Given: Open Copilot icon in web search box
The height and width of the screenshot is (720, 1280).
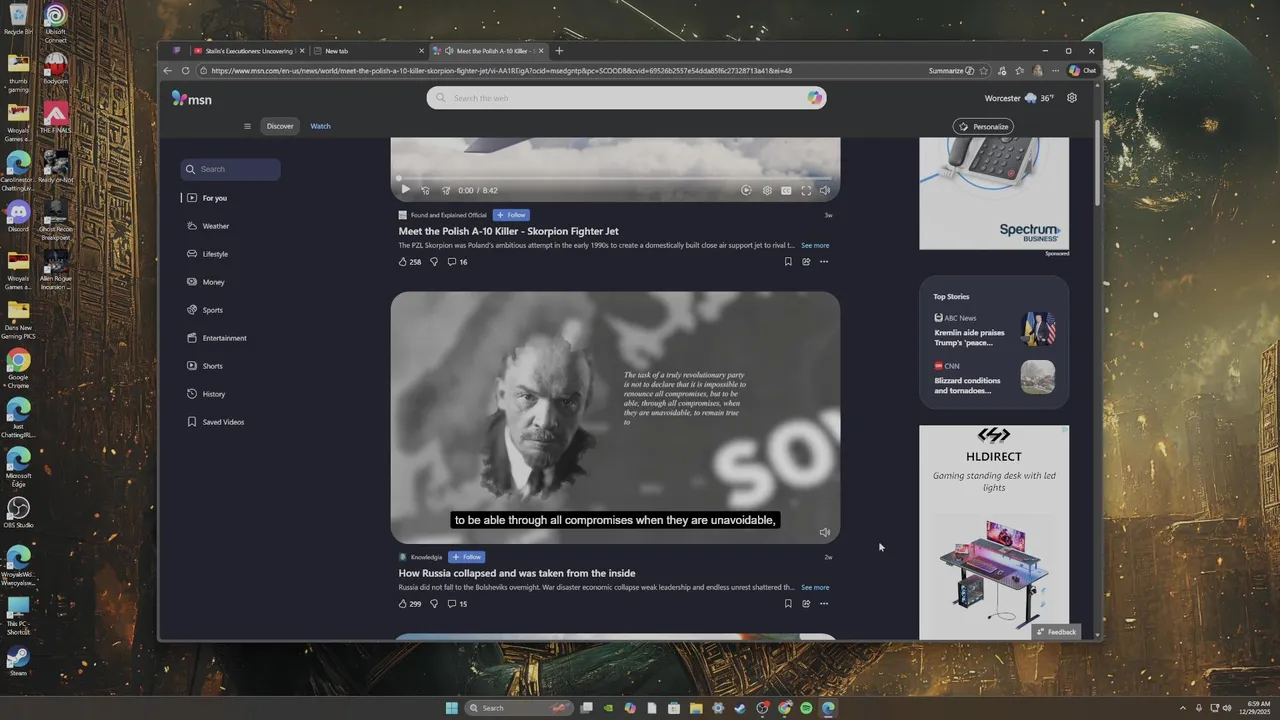Looking at the screenshot, I should pos(815,98).
